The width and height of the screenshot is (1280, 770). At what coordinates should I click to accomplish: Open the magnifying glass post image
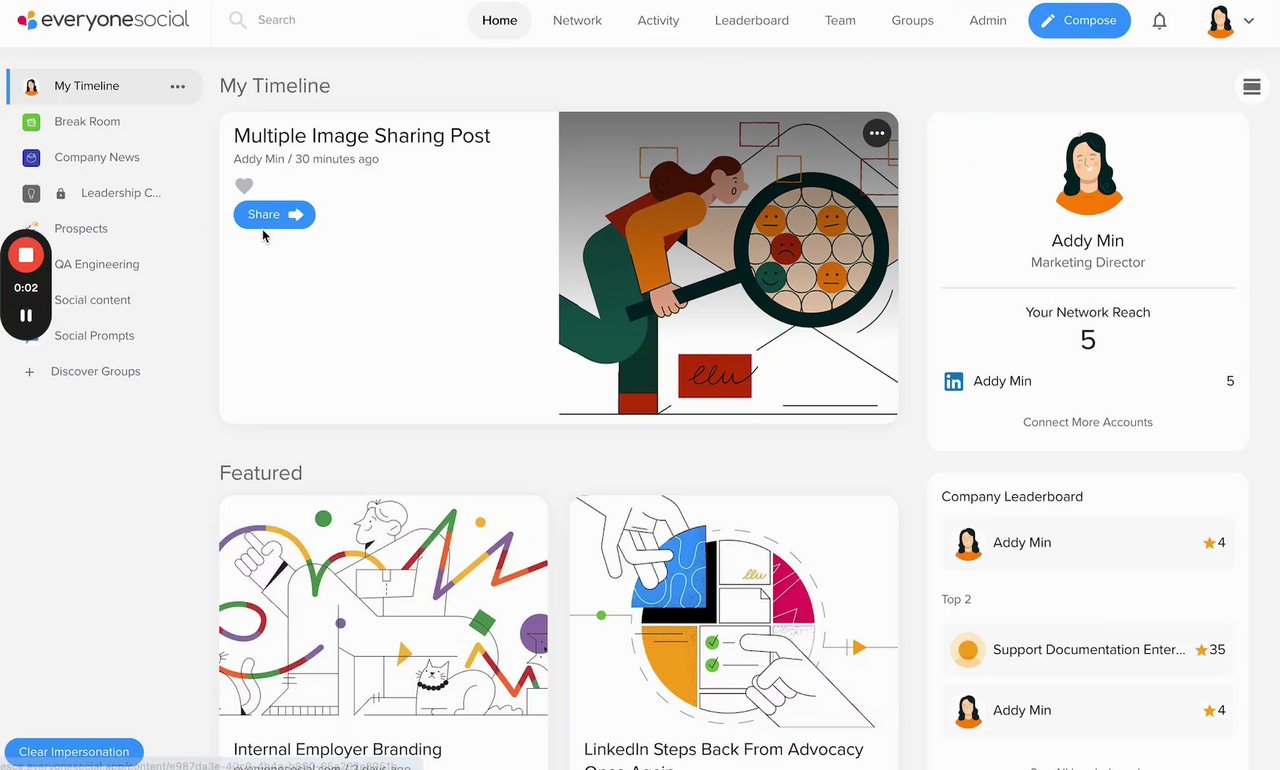(728, 264)
